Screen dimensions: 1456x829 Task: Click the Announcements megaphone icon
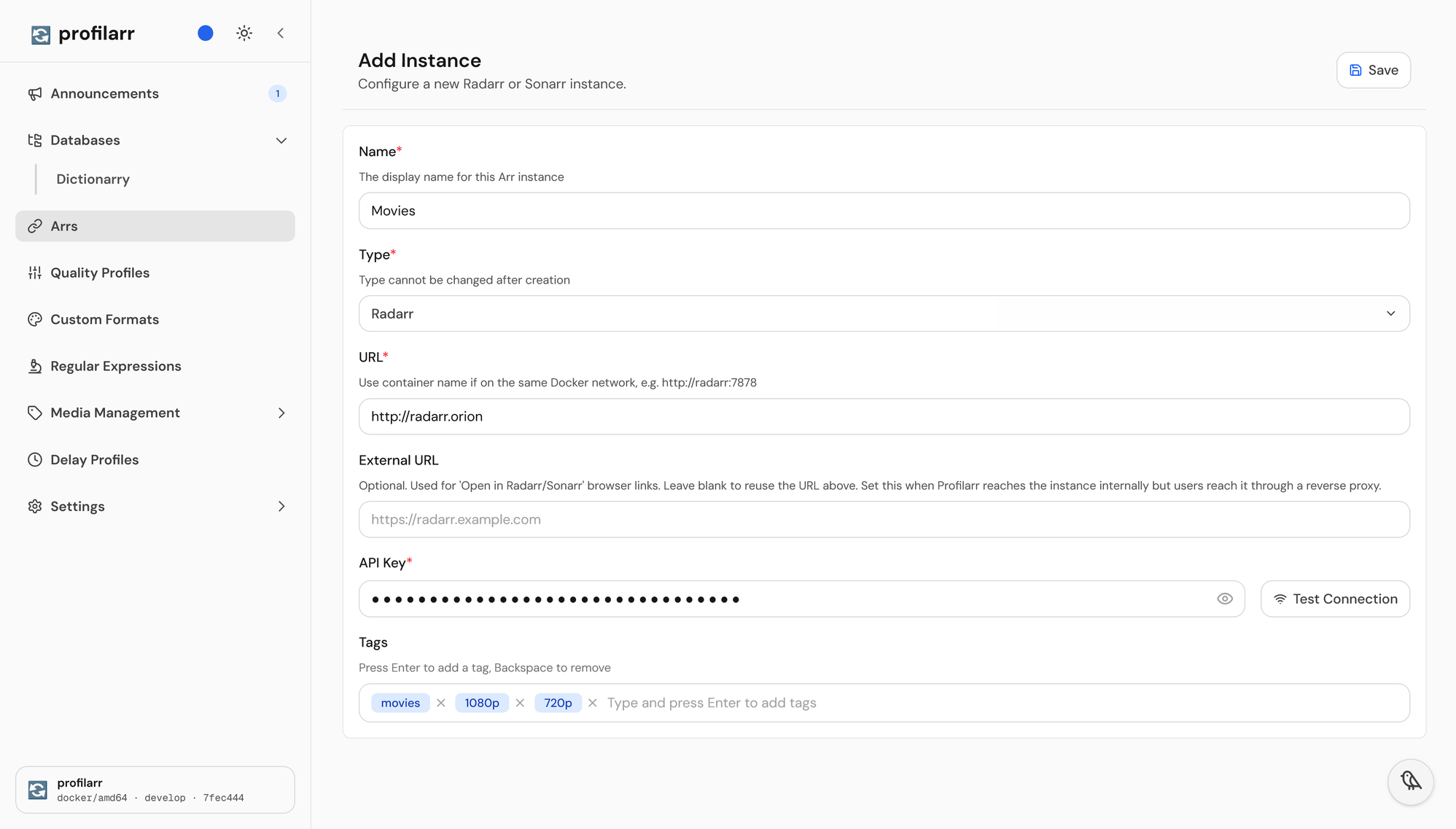click(x=35, y=93)
